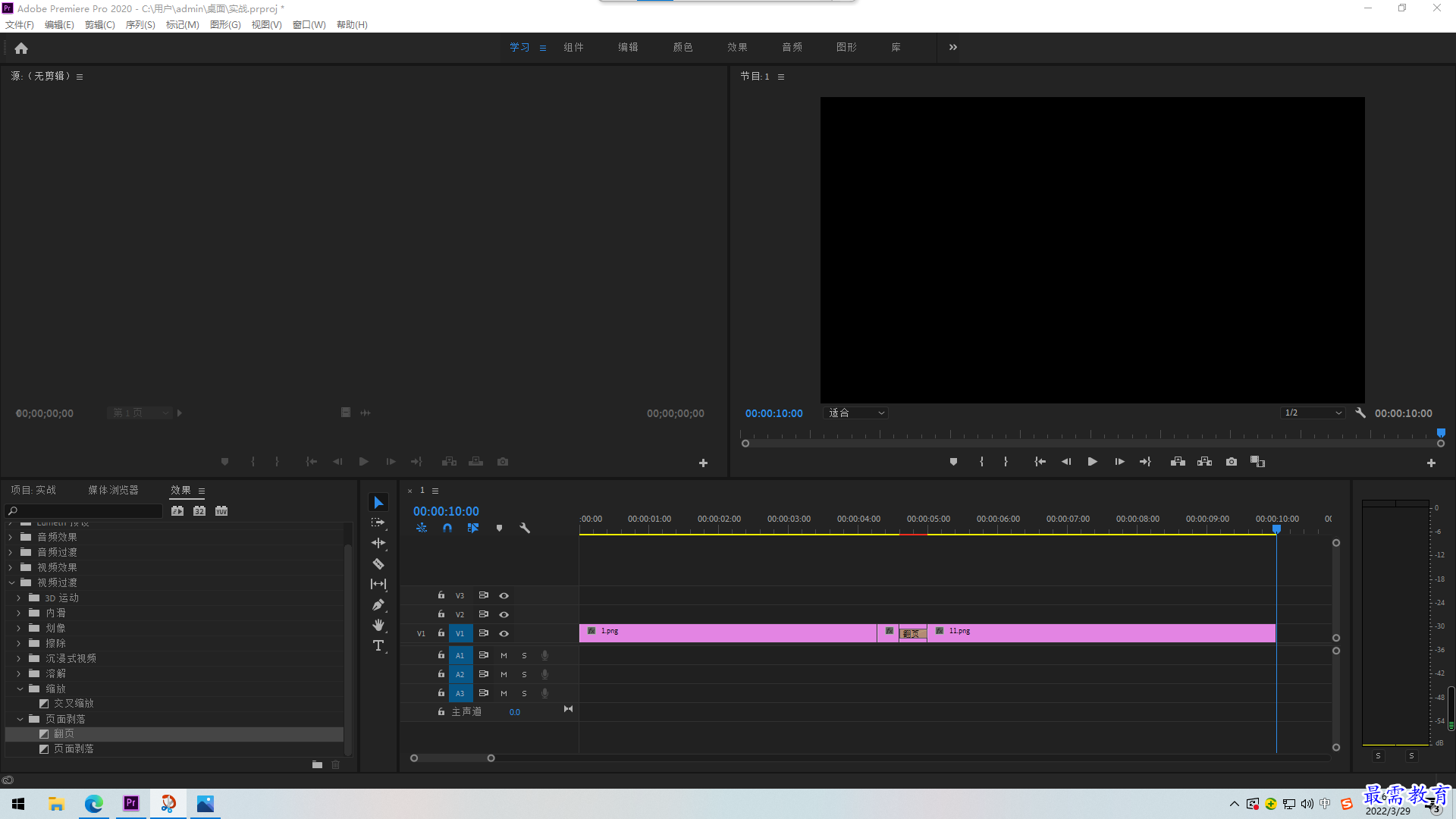Step forward one frame in program monitor

1119,461
